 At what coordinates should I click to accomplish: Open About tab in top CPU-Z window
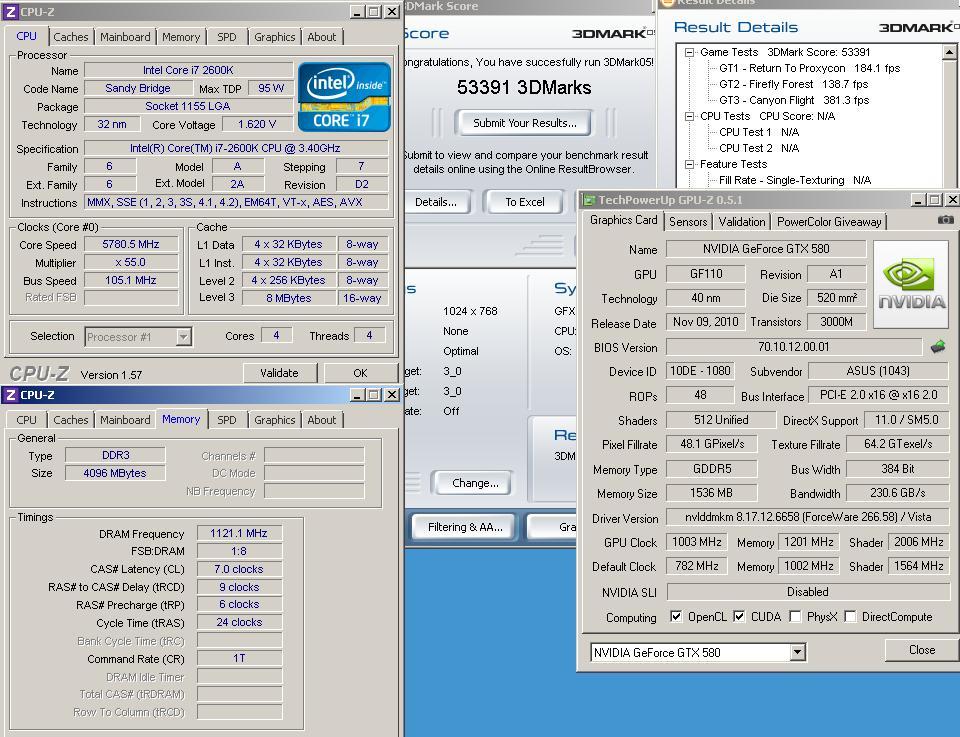coord(321,37)
